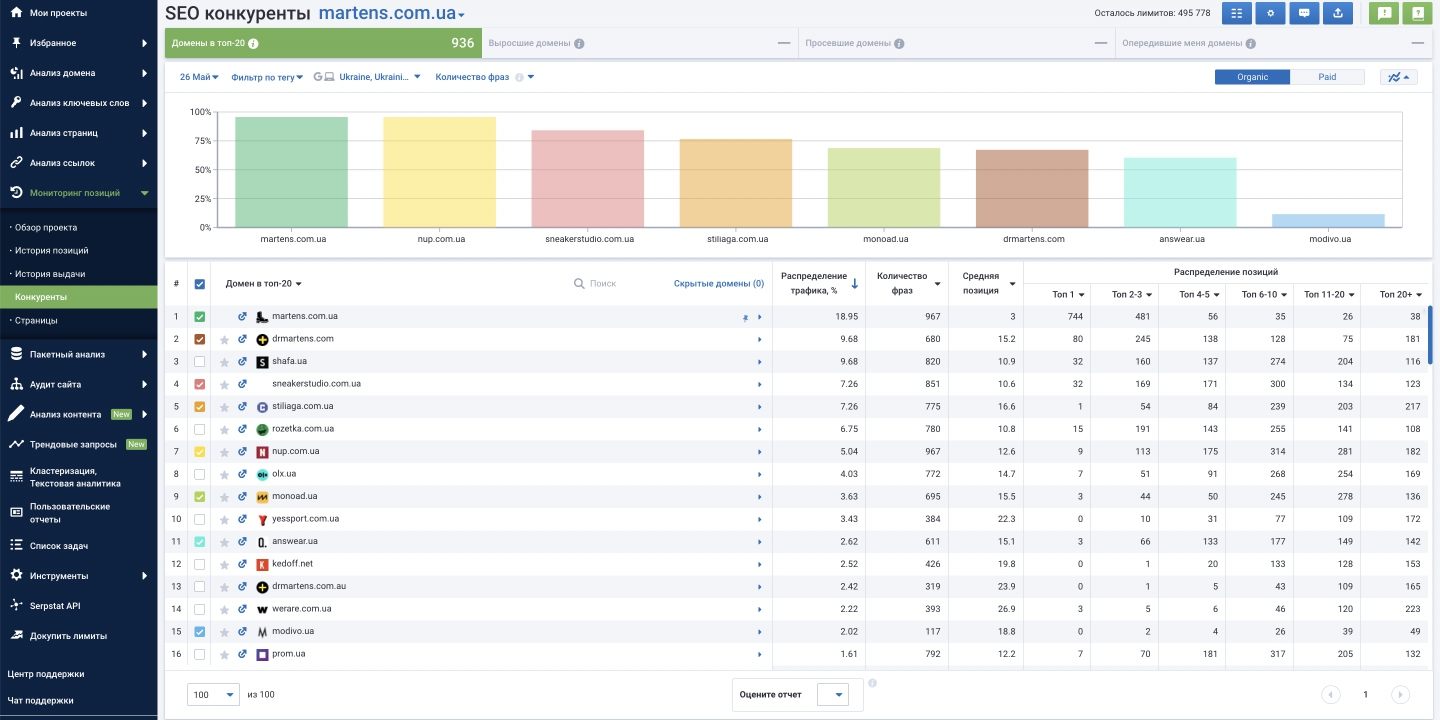1440x720 pixels.
Task: Star the drmartens.com domain
Action: pyautogui.click(x=225, y=339)
